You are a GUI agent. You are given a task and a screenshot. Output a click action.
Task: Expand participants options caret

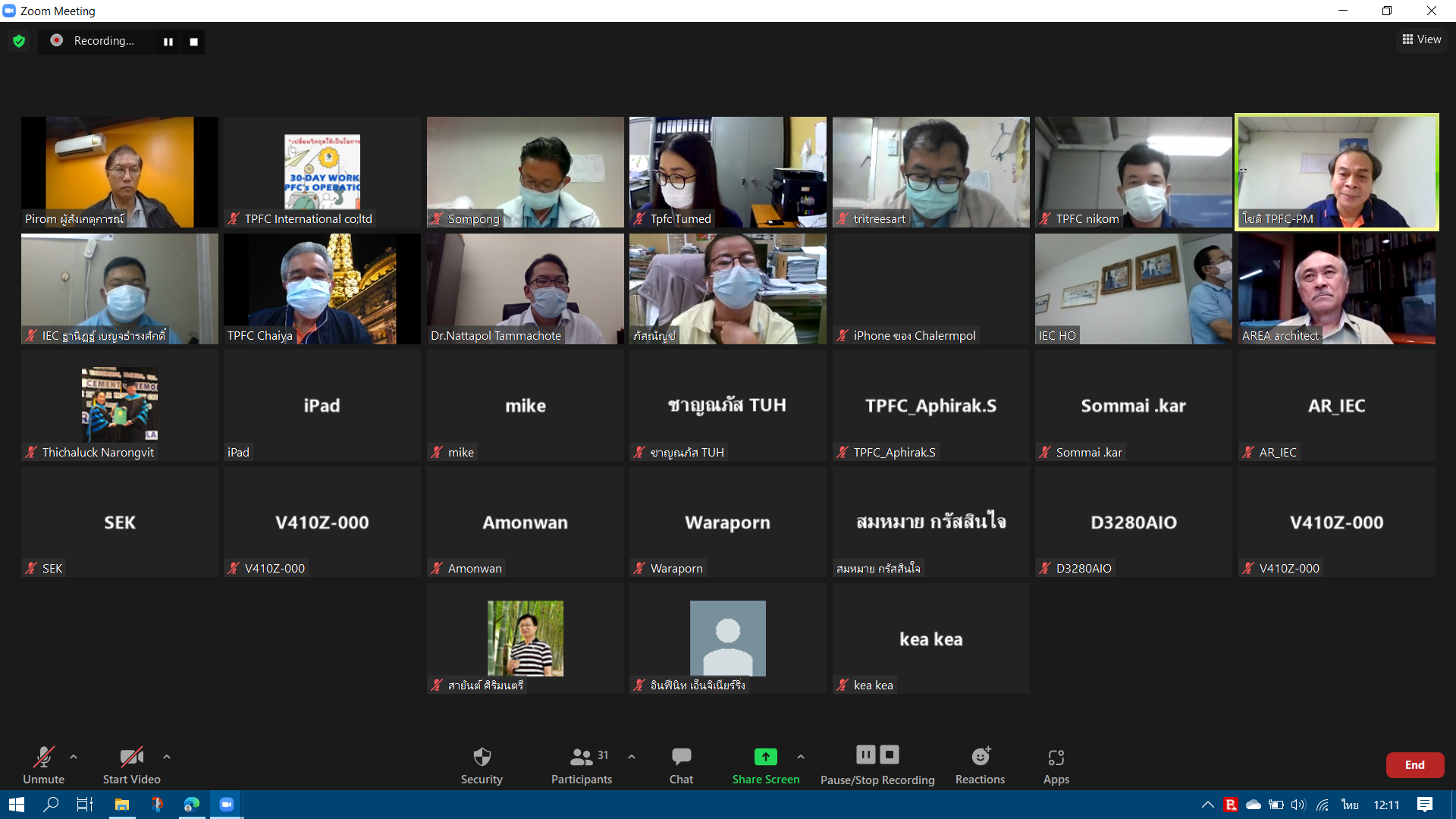pos(632,757)
